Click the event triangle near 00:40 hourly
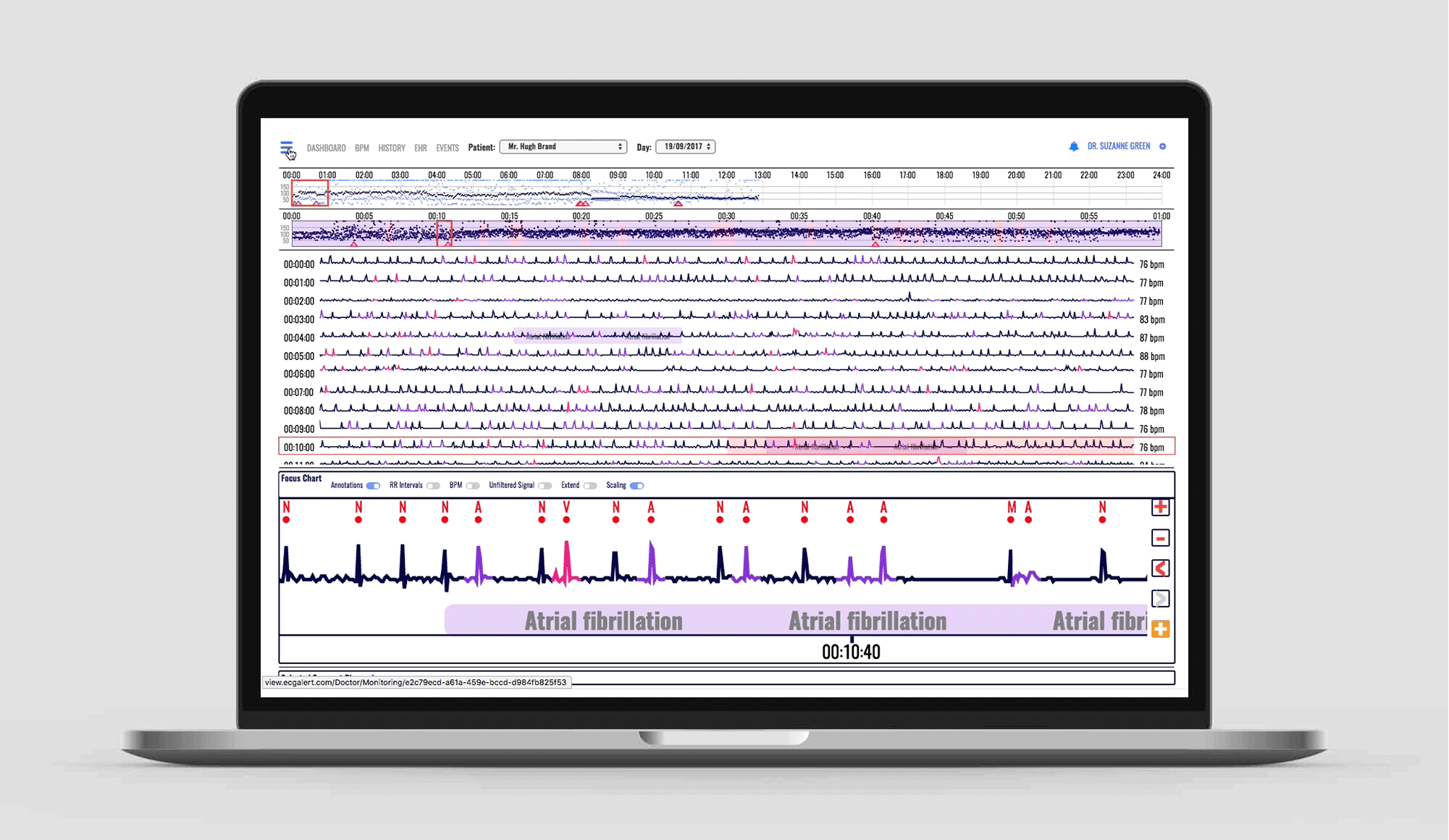This screenshot has height=840, width=1449. click(875, 244)
